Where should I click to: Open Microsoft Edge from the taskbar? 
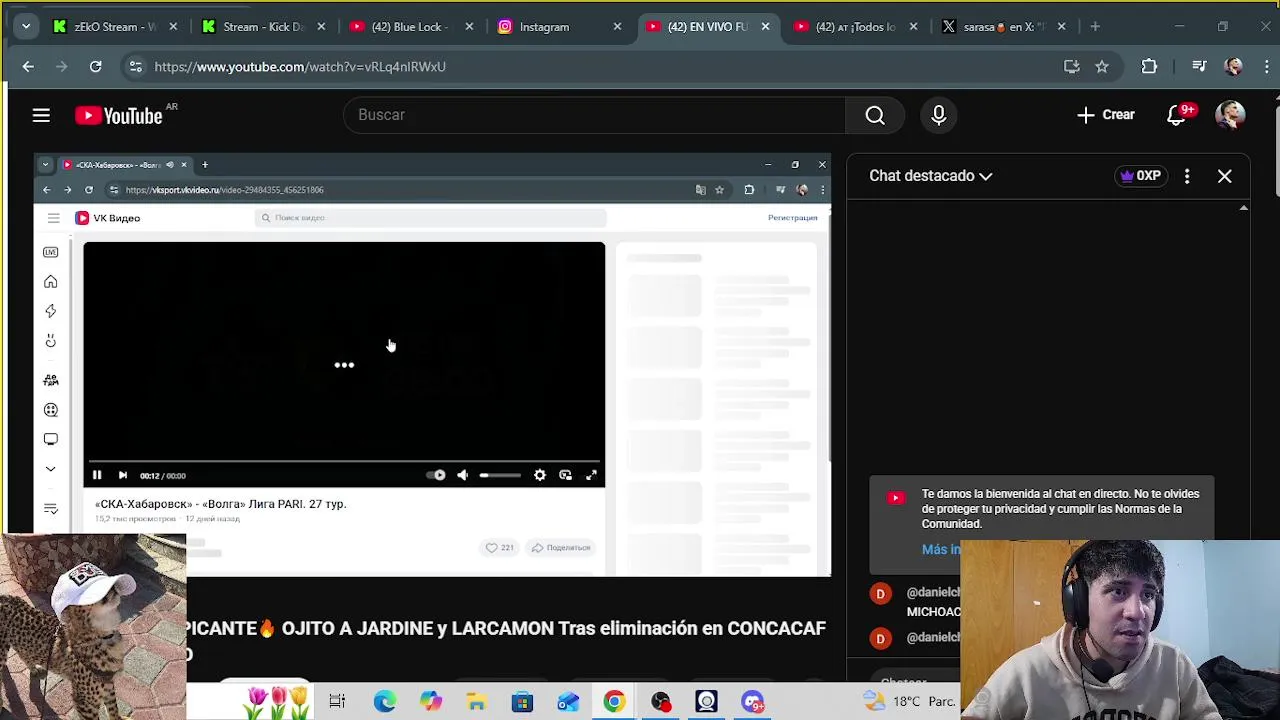click(384, 702)
